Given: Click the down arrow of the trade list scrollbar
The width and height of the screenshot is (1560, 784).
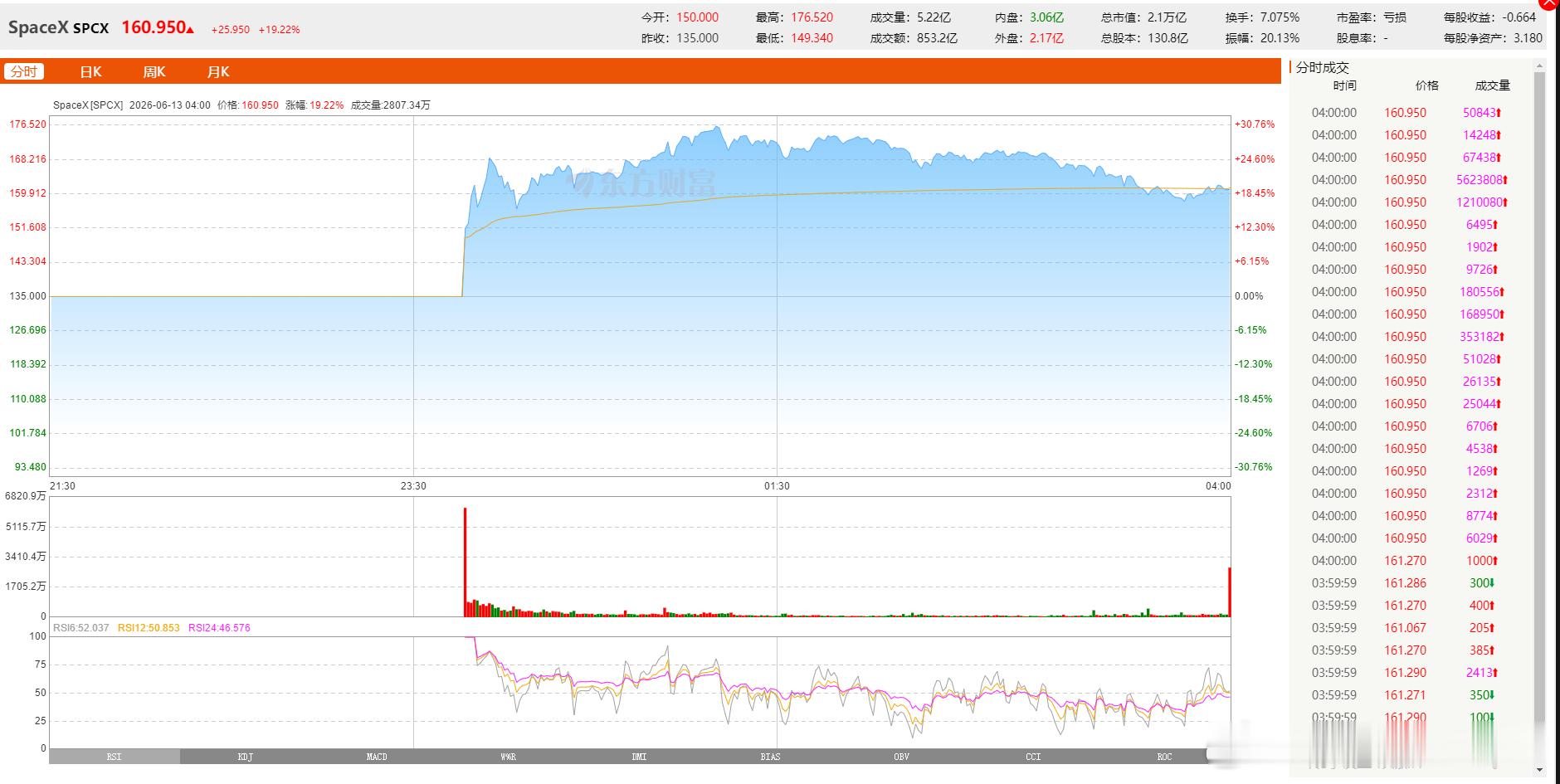Looking at the screenshot, I should coord(1540,770).
